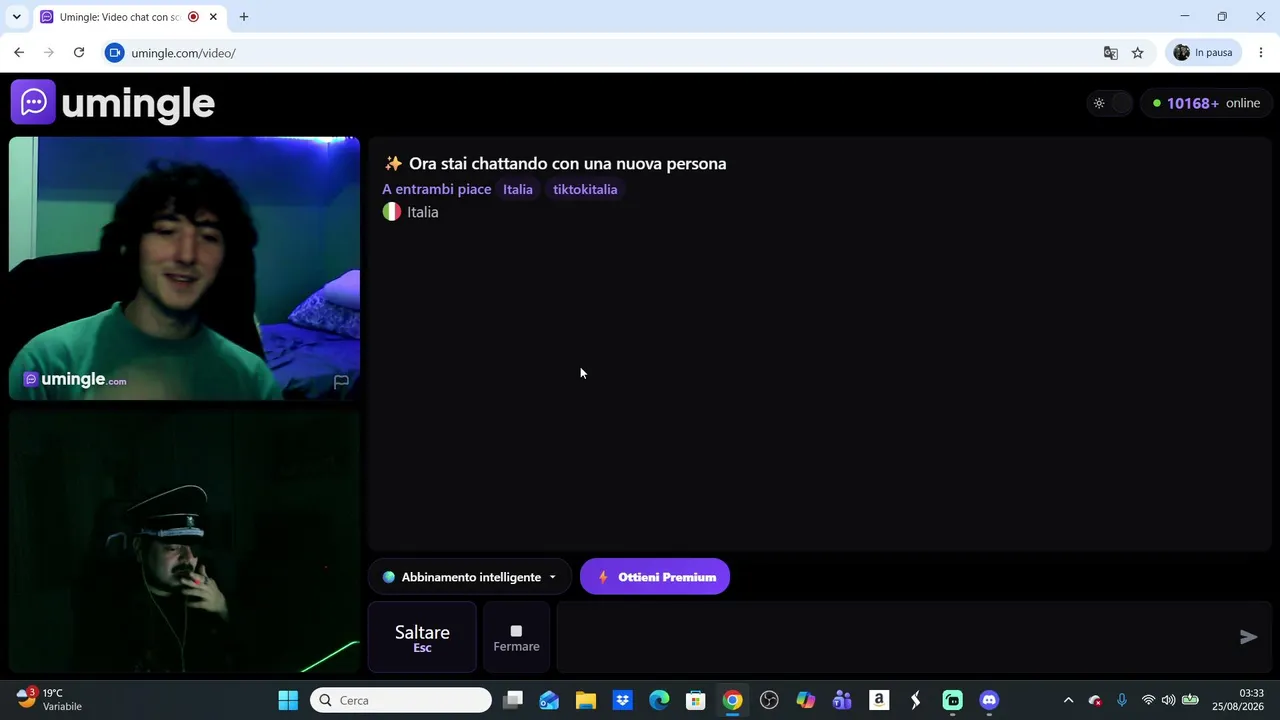Click the Umingle logo icon
This screenshot has height=720, width=1280.
pyautogui.click(x=33, y=102)
